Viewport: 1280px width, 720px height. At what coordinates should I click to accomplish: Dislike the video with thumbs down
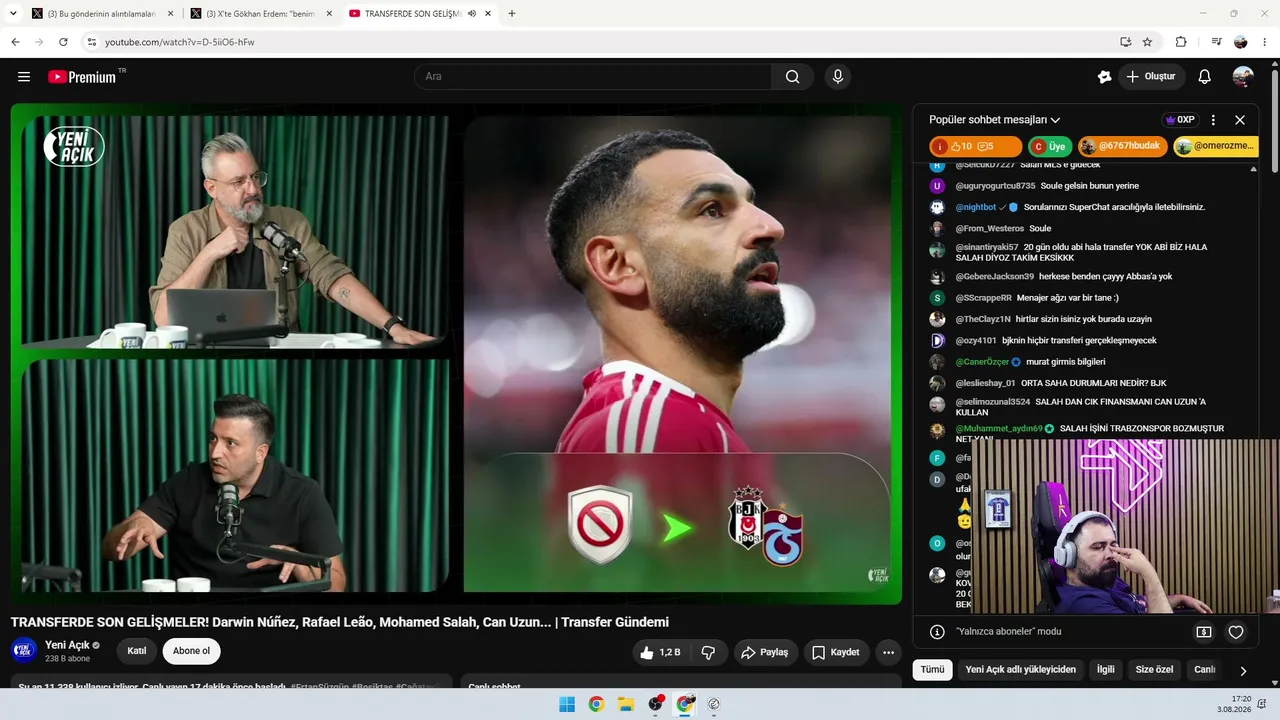click(x=708, y=652)
